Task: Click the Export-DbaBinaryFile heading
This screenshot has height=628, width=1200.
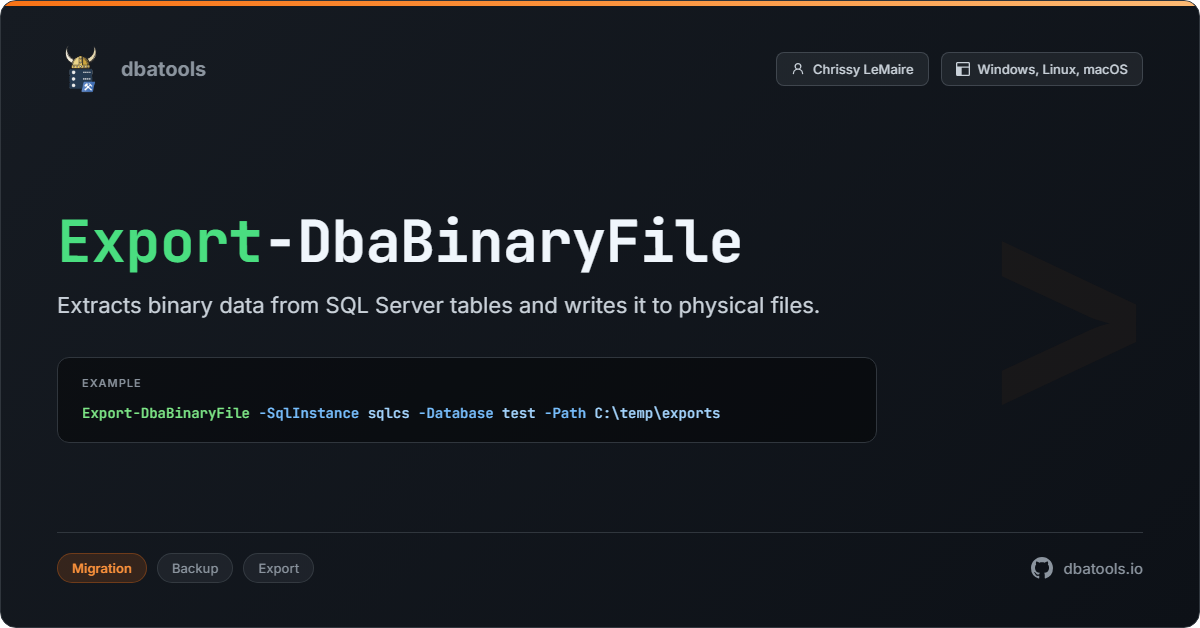Action: tap(400, 242)
